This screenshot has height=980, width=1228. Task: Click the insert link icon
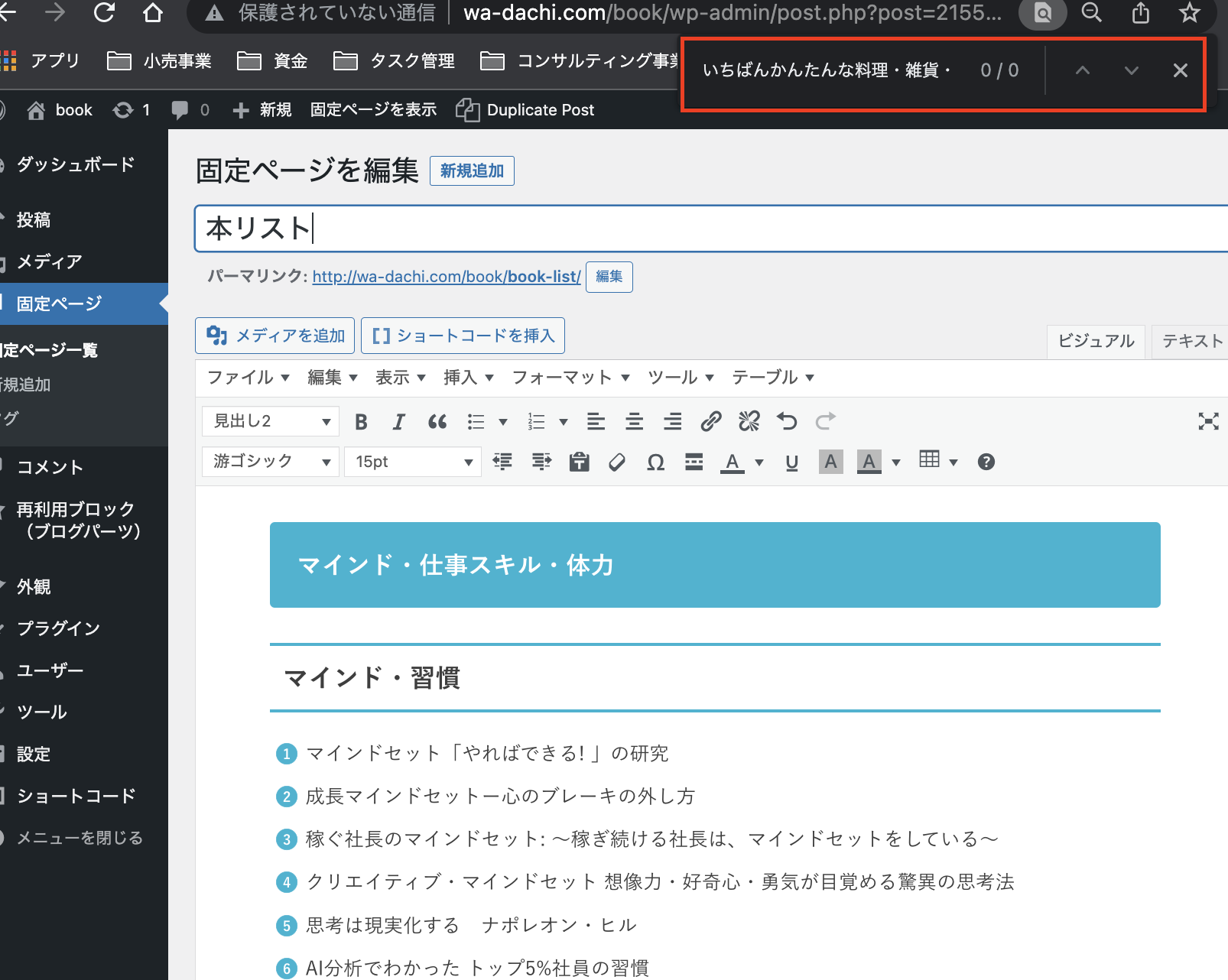point(711,422)
